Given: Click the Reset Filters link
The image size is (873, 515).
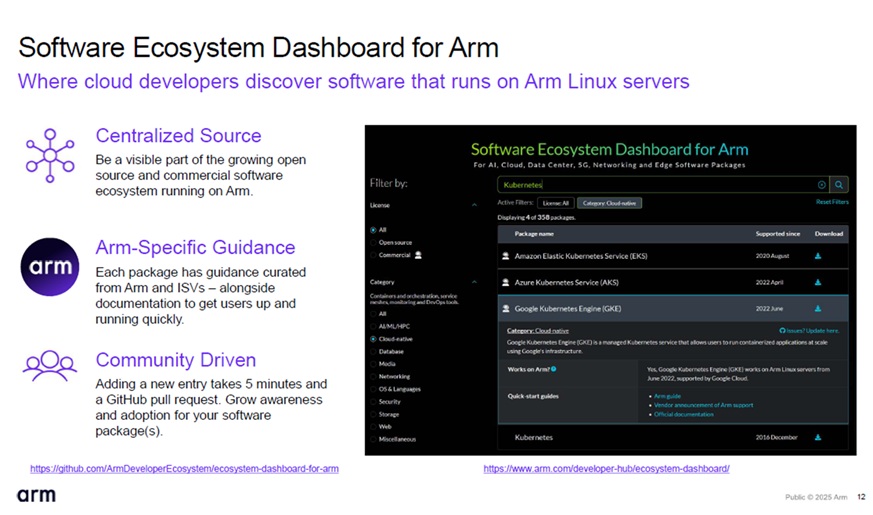Looking at the screenshot, I should [x=832, y=202].
